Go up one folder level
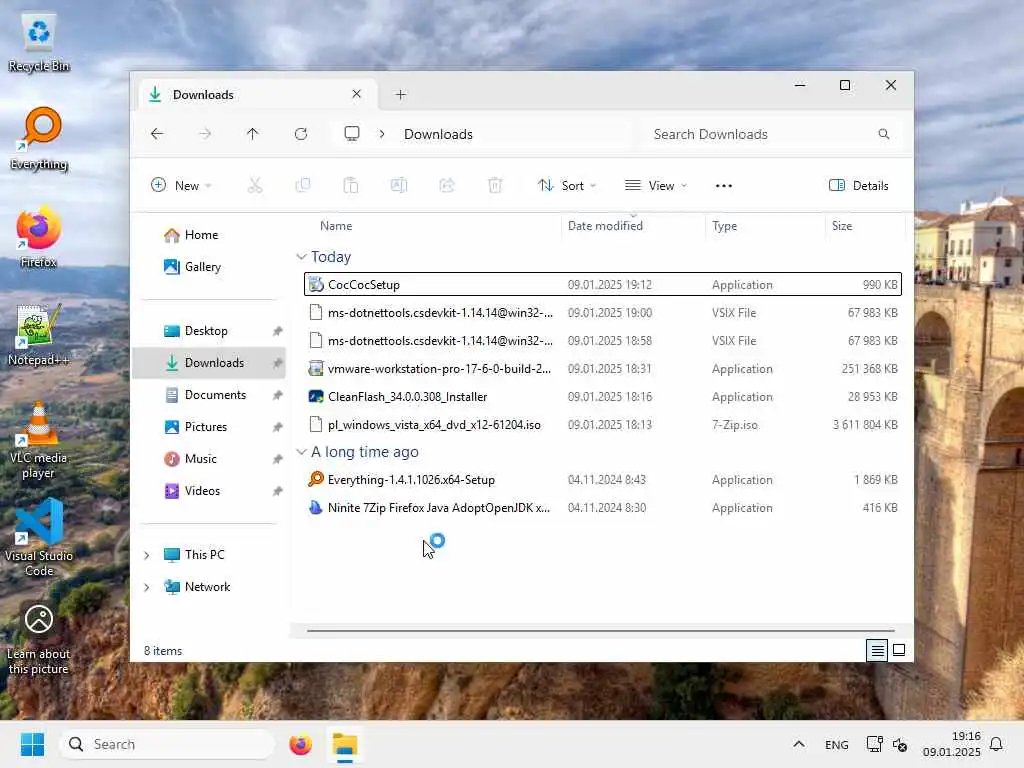Viewport: 1024px width, 768px height. 253,134
